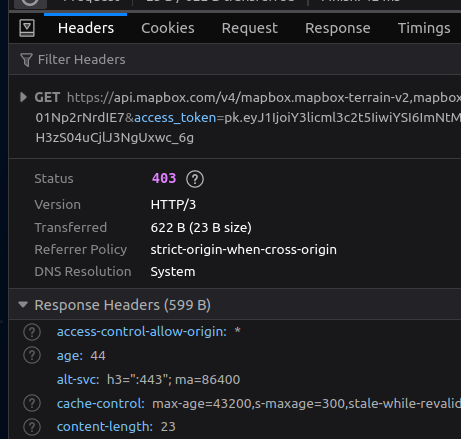The width and height of the screenshot is (461, 439).
Task: Open help icon for cache-control header
Action: pos(32,403)
